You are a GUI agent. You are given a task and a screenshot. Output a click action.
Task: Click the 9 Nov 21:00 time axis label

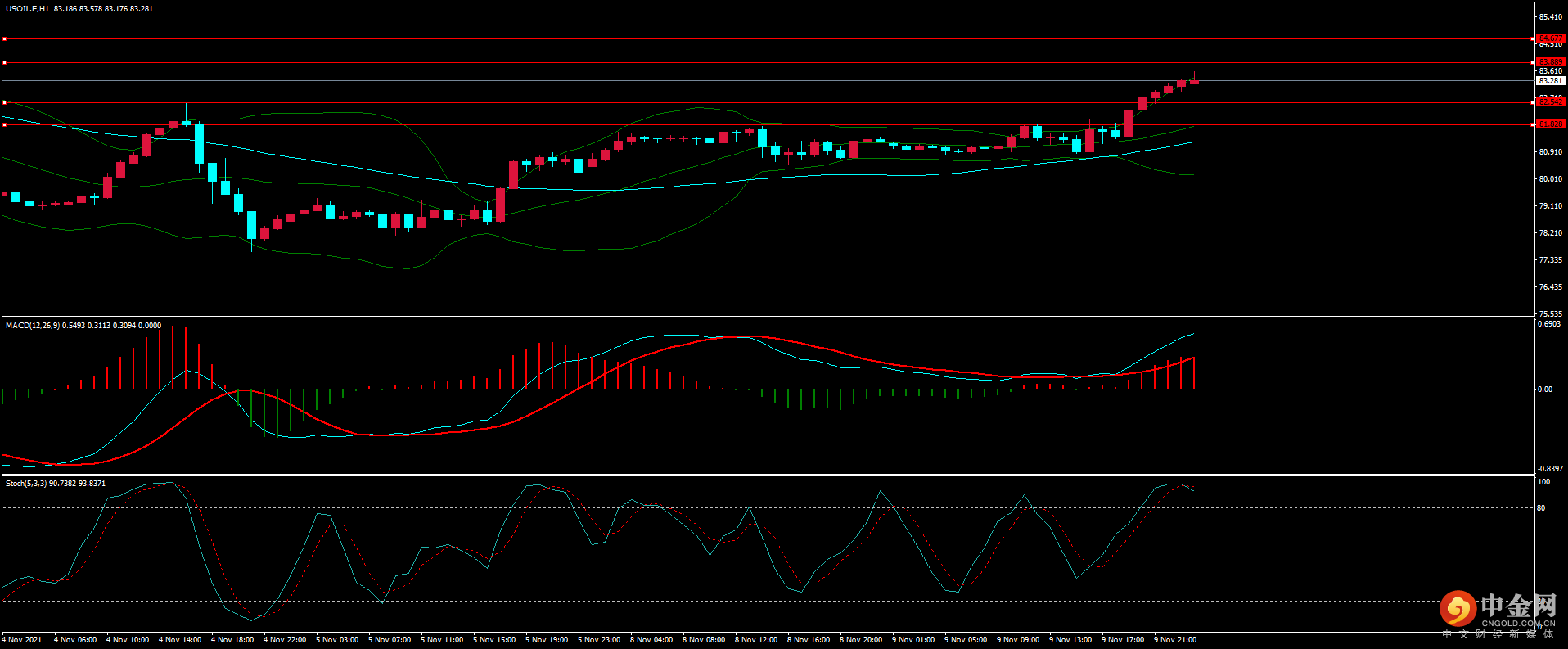coord(1175,640)
